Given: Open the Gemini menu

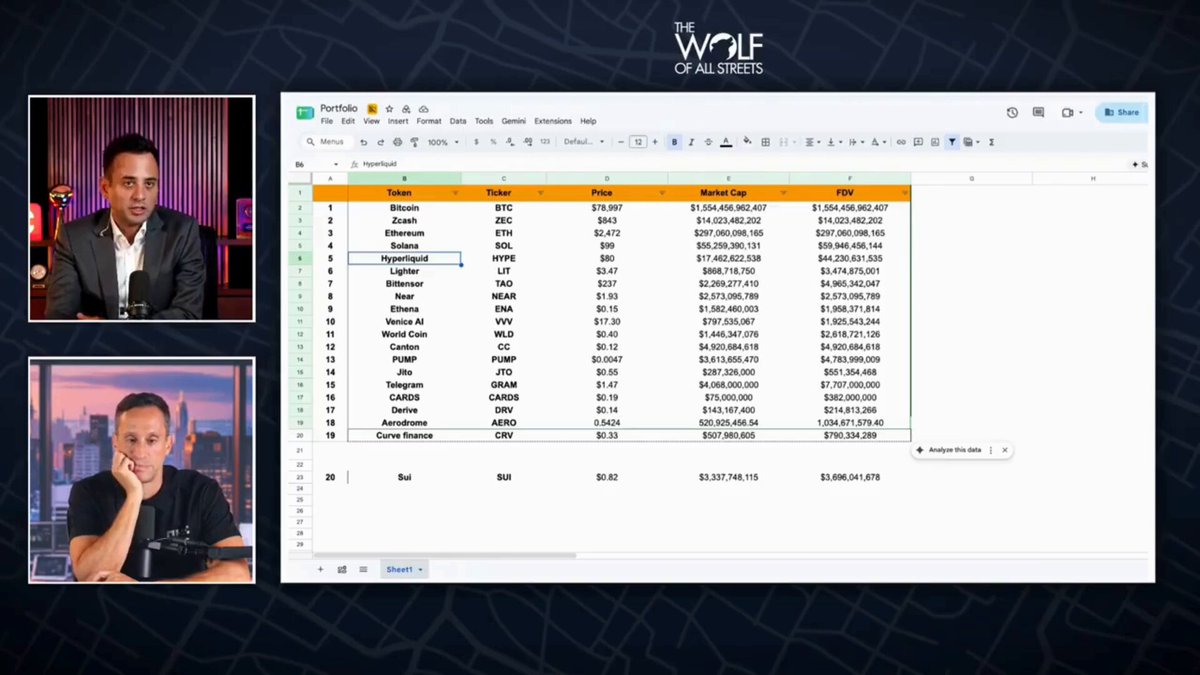Looking at the screenshot, I should pyautogui.click(x=514, y=121).
